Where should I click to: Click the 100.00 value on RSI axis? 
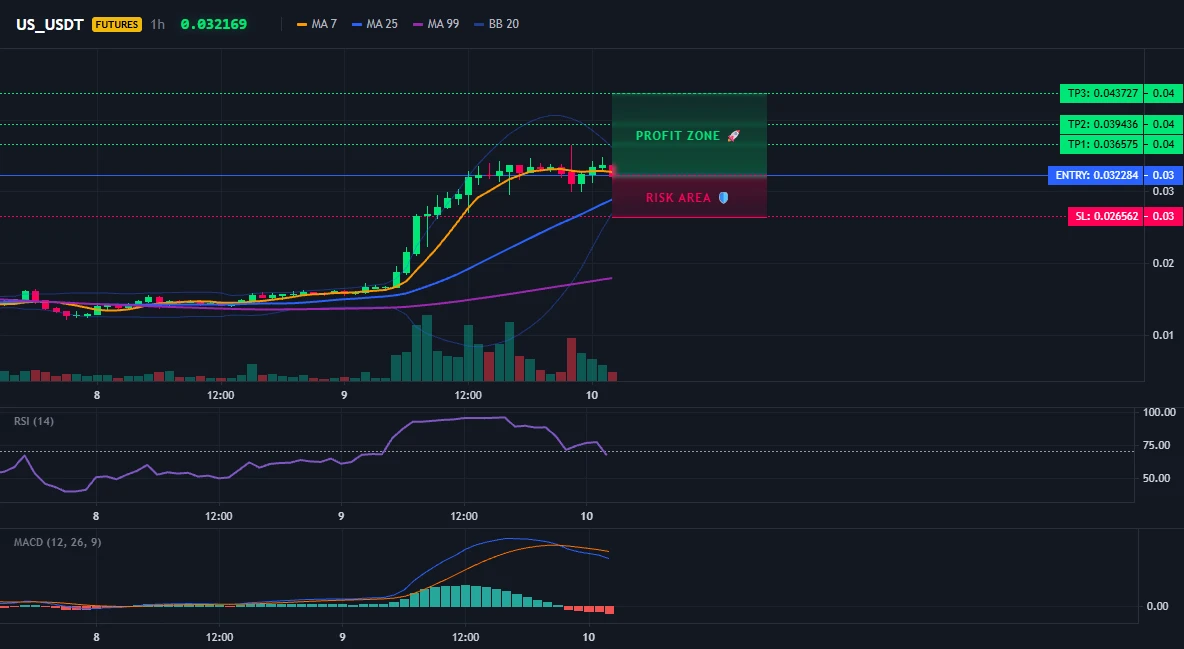pyautogui.click(x=1159, y=413)
